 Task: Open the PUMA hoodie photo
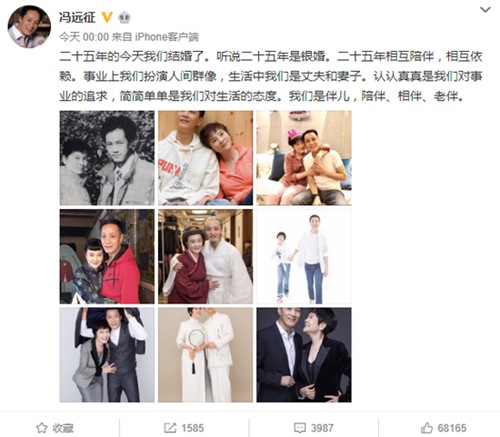point(205,158)
